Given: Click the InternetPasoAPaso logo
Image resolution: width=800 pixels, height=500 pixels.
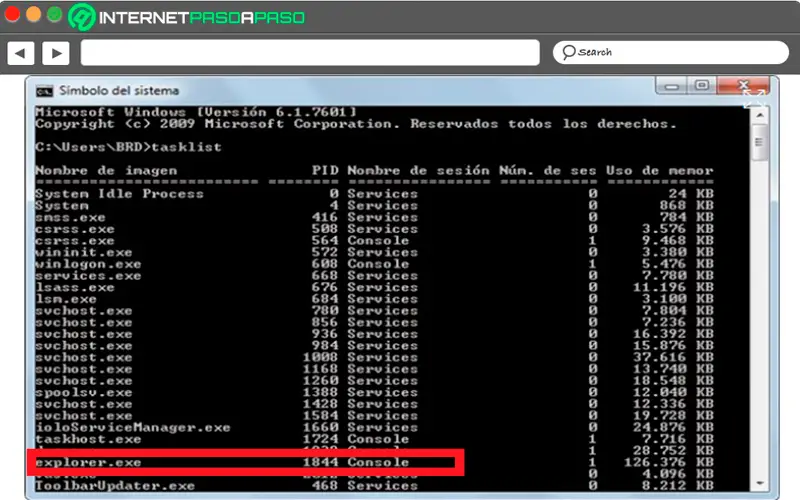Looking at the screenshot, I should pos(187,17).
